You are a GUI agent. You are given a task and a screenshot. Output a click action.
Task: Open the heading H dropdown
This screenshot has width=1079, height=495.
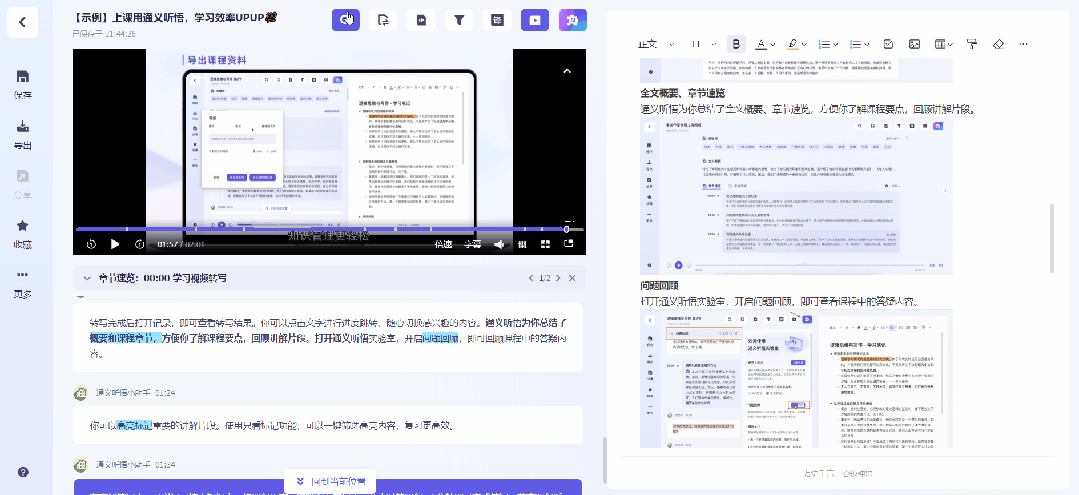[704, 44]
